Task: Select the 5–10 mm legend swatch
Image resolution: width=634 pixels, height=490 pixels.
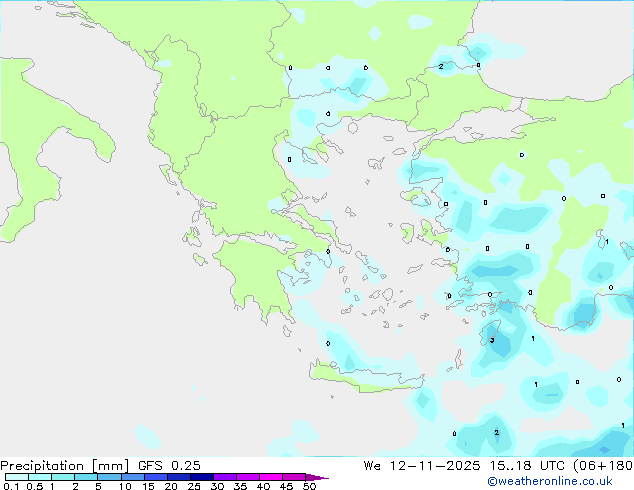Action: (x=109, y=477)
